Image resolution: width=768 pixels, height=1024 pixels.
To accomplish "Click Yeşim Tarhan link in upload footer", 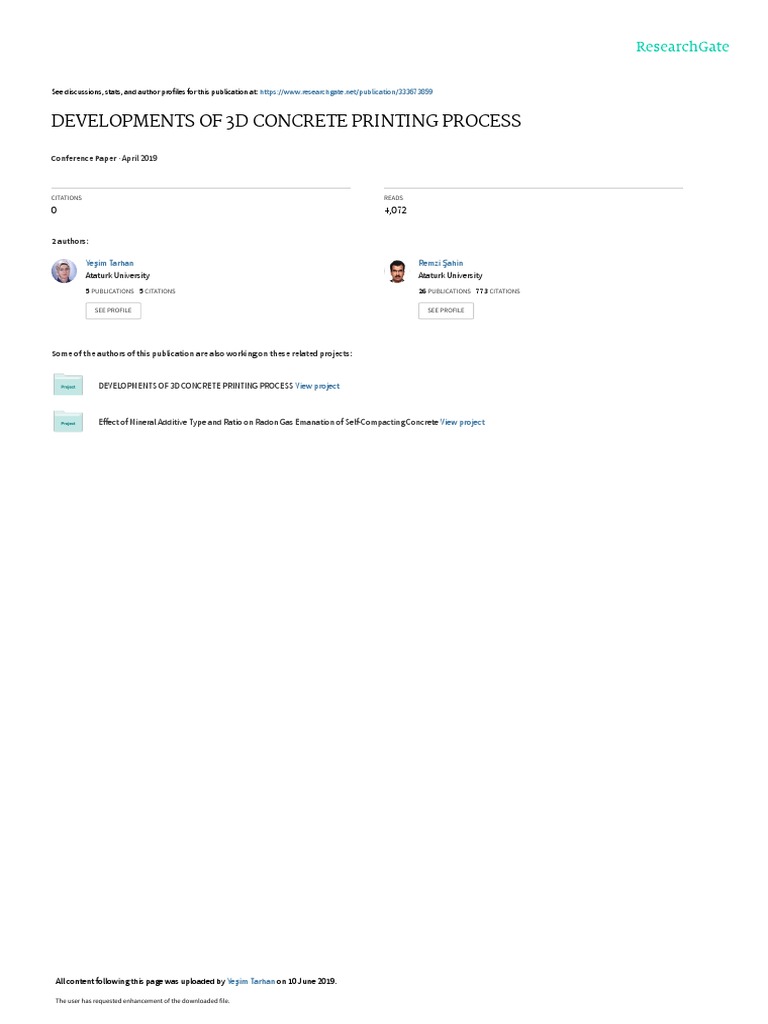I will tap(251, 981).
